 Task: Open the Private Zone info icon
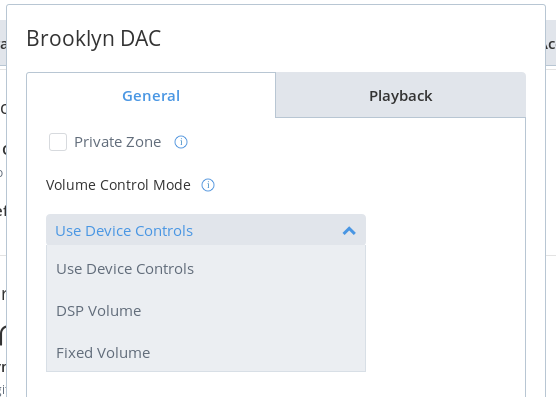point(181,142)
